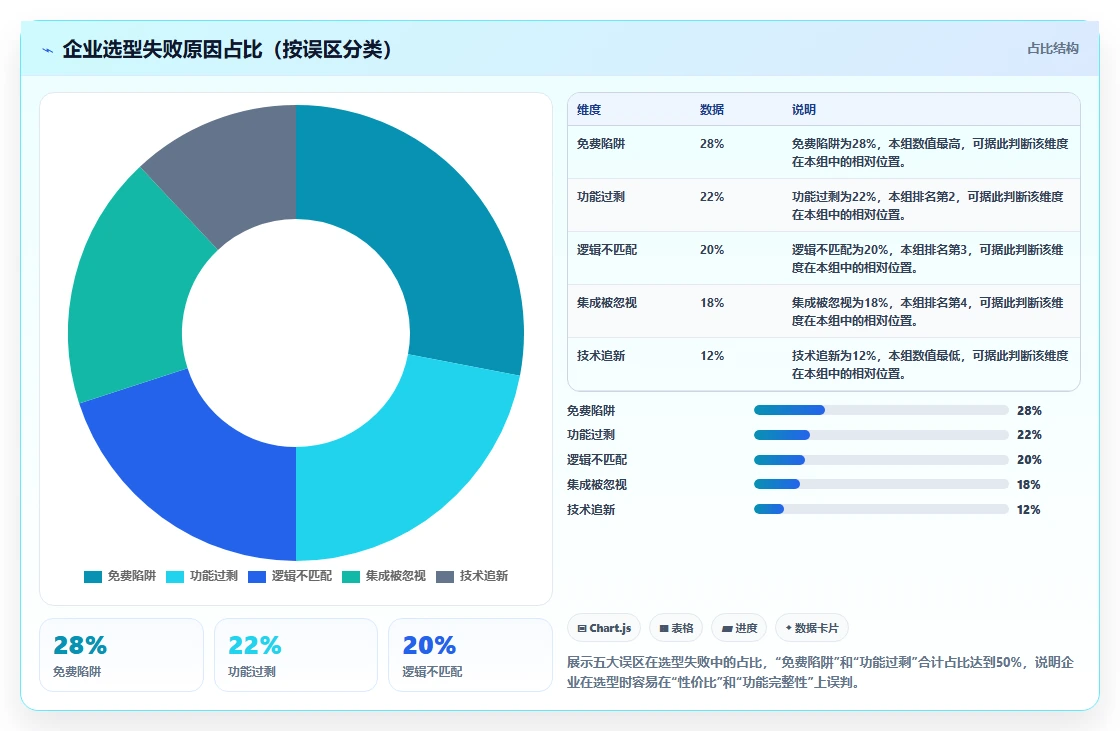Viewport: 1120px width, 731px height.
Task: Click the 集成被忽视 18% progress bar
Action: (x=881, y=484)
